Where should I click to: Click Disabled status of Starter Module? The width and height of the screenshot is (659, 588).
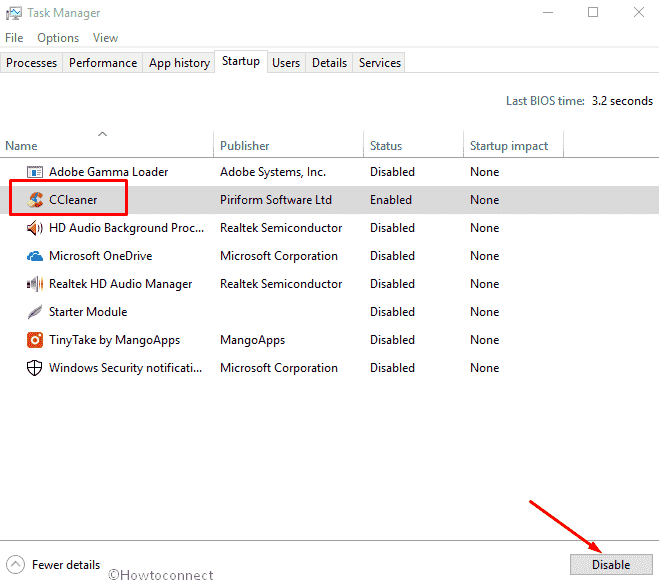392,312
